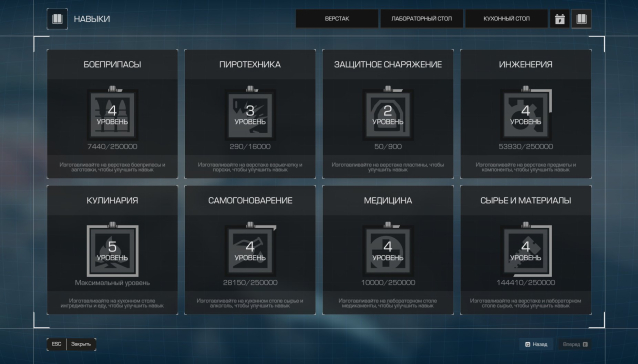Click the calendar icon in the top bar
This screenshot has height=364, width=638.
click(x=560, y=19)
